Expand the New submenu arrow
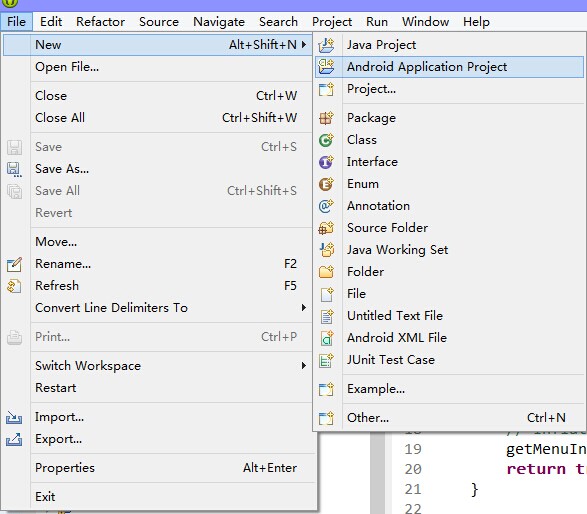Image resolution: width=587 pixels, height=514 pixels. 304,45
